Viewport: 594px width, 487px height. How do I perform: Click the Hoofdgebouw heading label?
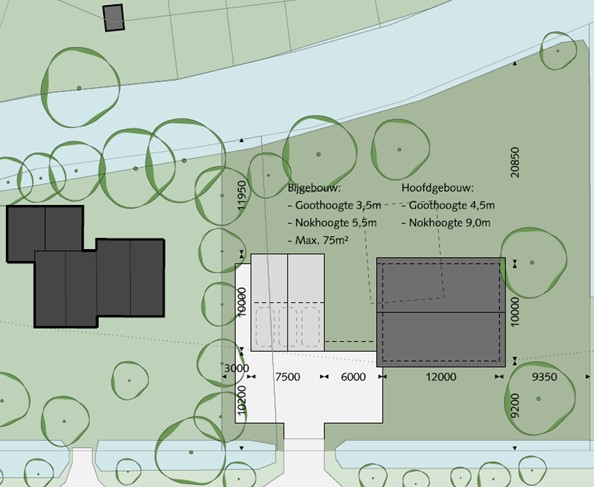click(438, 188)
